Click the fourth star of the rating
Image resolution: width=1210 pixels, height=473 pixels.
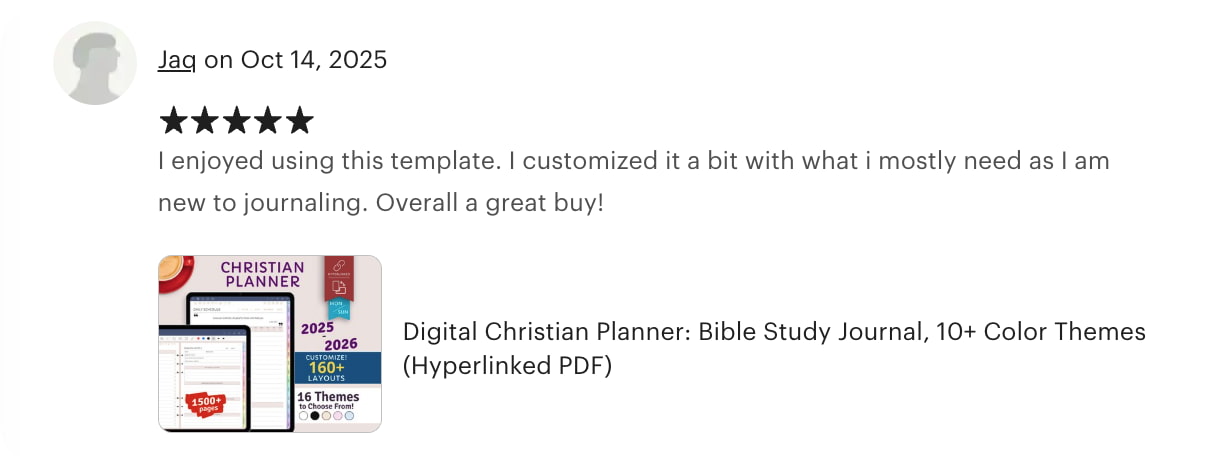(268, 121)
